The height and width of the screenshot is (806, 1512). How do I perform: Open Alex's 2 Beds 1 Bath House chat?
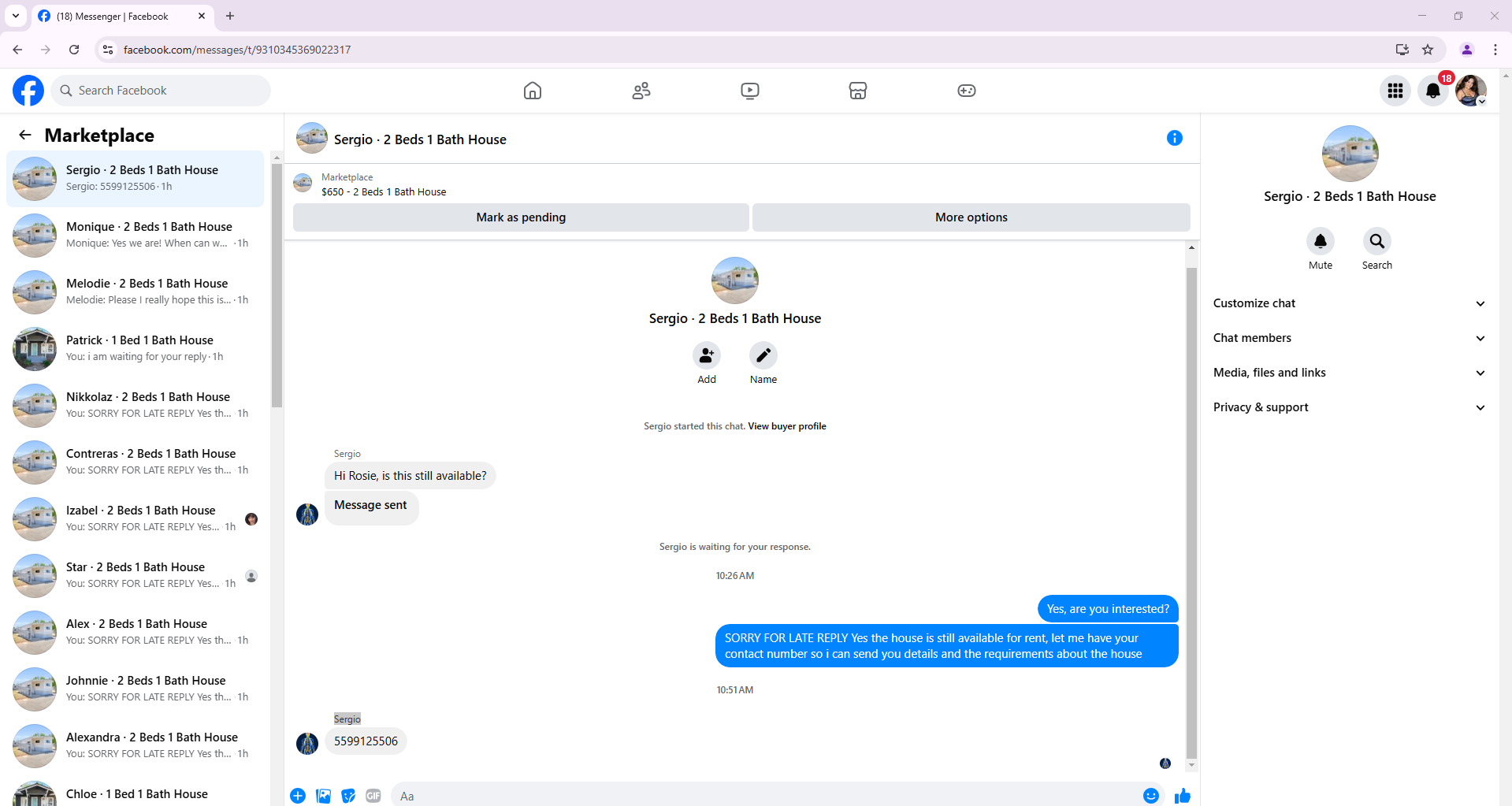tap(136, 633)
